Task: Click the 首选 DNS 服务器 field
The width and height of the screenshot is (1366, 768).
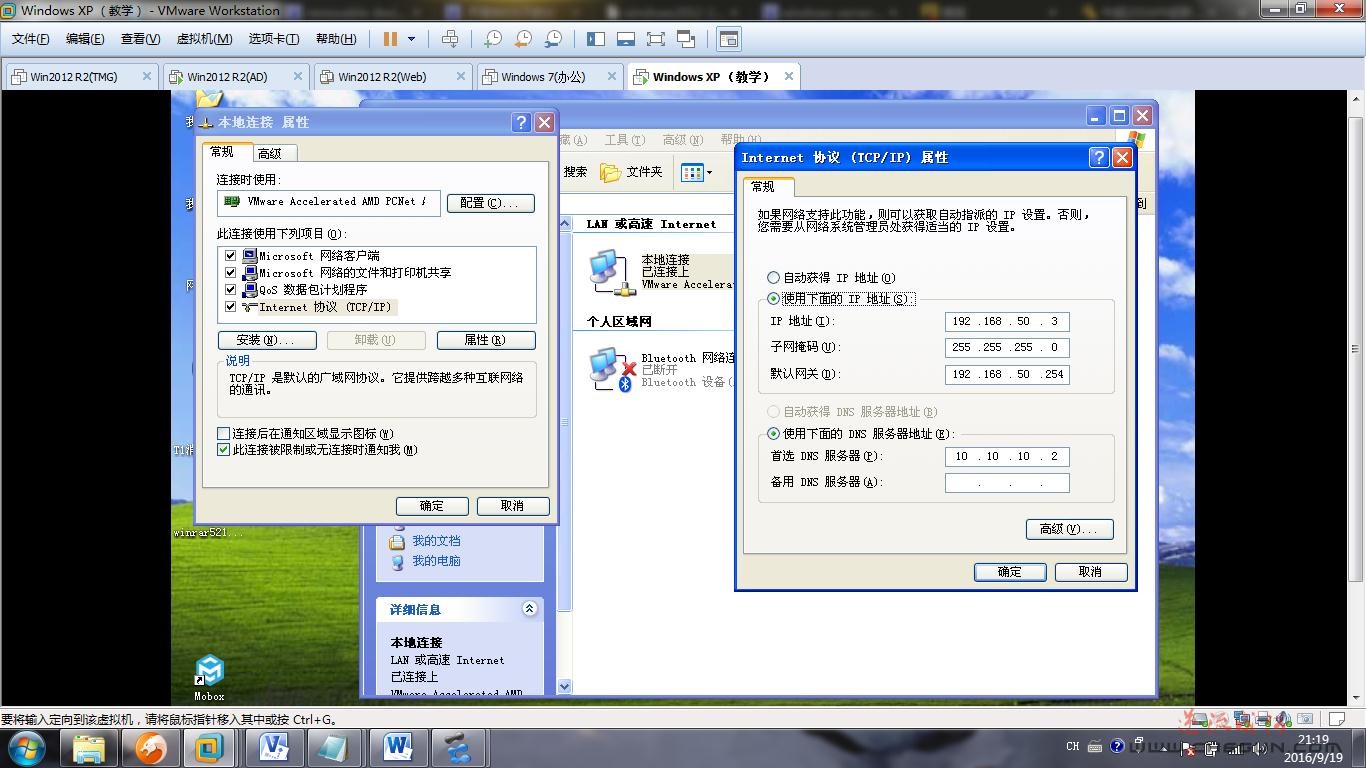Action: tap(1007, 457)
